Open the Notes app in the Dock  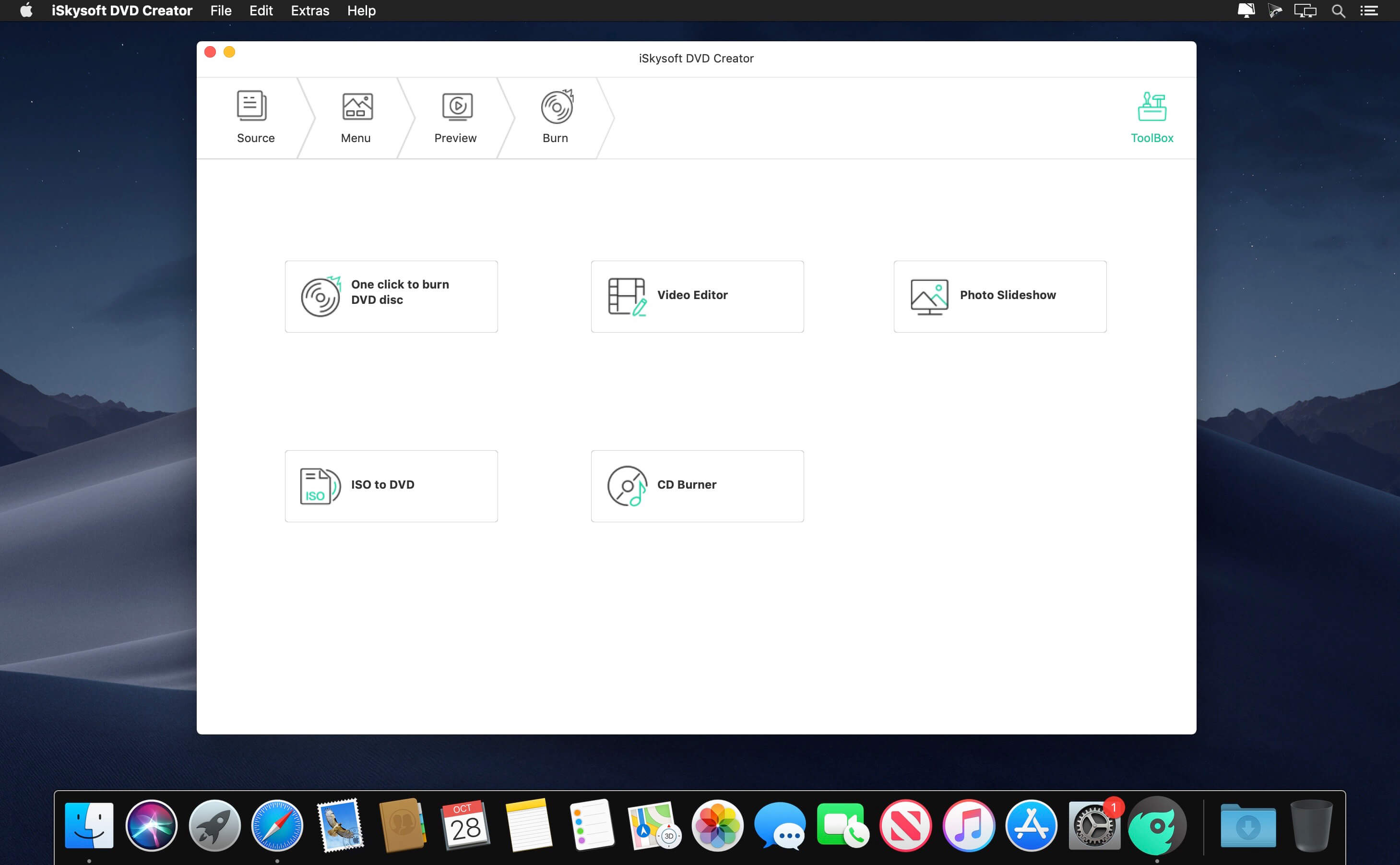[528, 825]
